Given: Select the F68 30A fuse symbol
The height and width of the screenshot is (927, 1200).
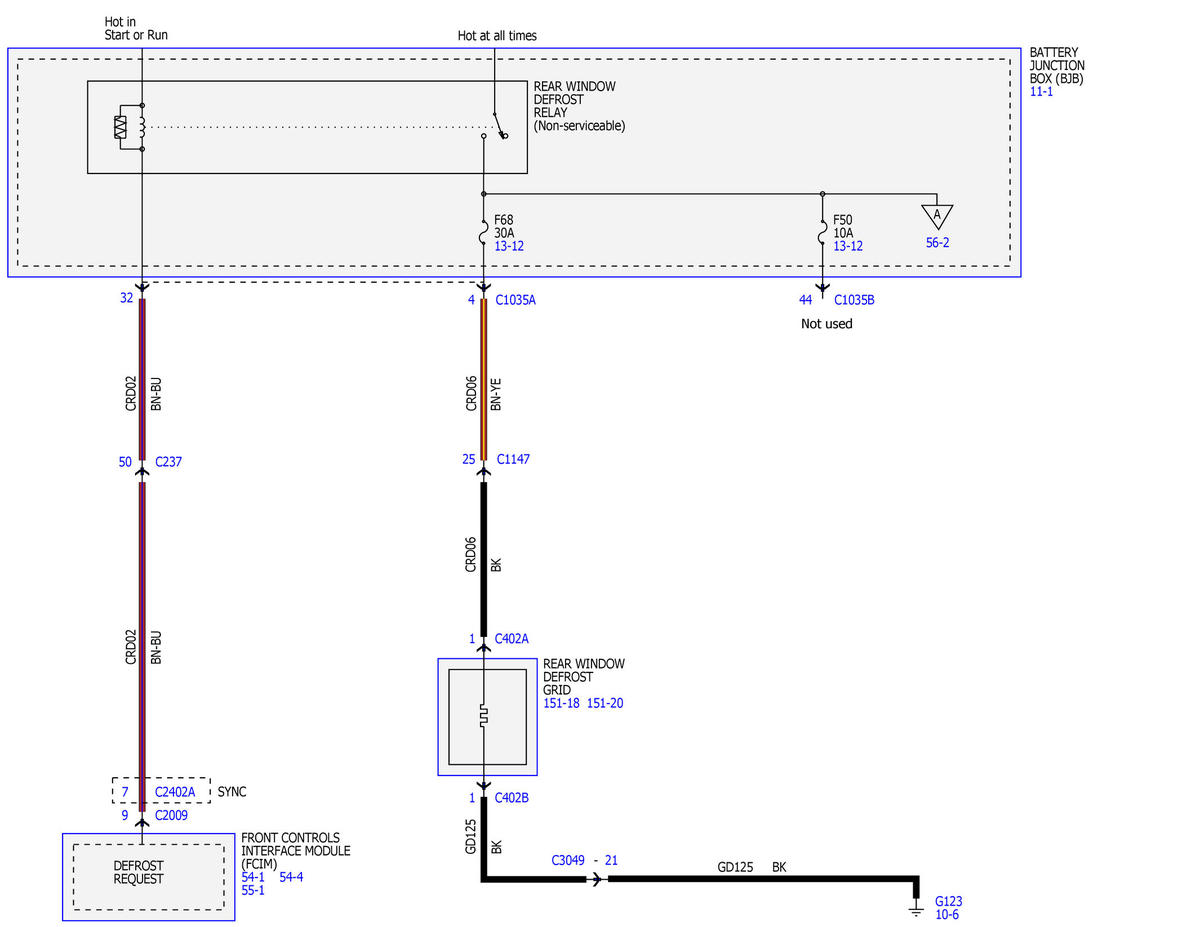Looking at the screenshot, I should coord(484,233).
